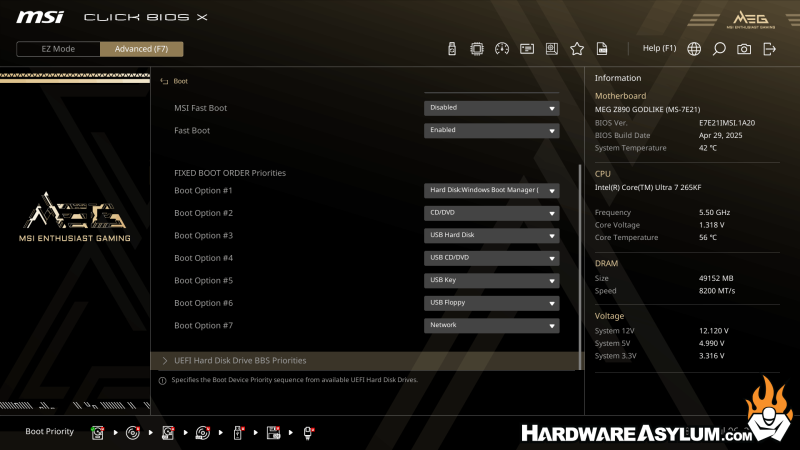Select the USB CD/DVD icon in Boot Priority bar
The width and height of the screenshot is (800, 450).
[x=203, y=433]
